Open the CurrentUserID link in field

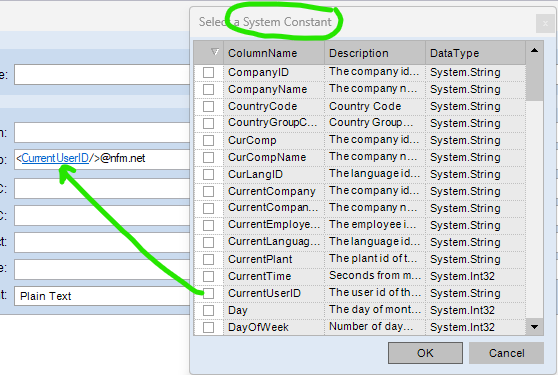tap(55, 158)
